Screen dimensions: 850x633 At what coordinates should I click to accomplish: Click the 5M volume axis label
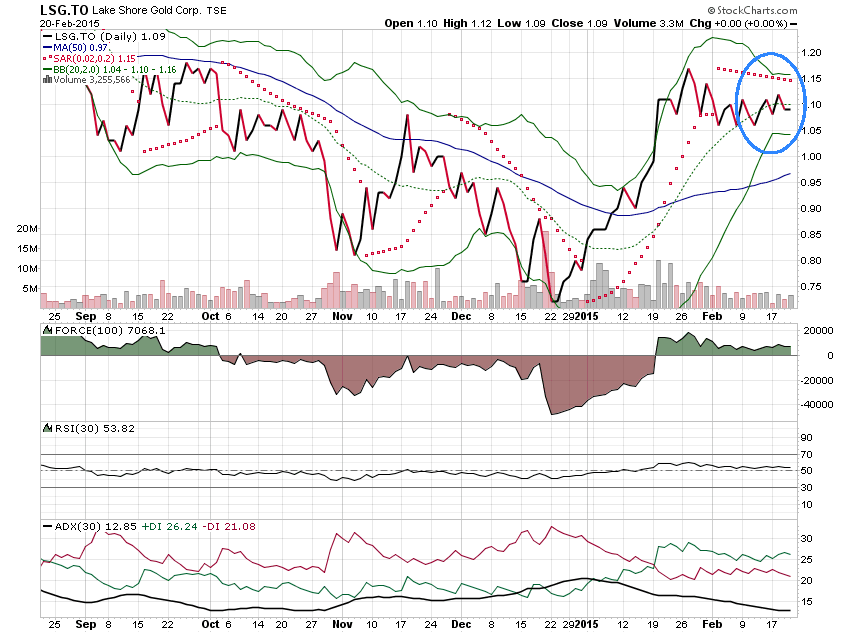30,289
